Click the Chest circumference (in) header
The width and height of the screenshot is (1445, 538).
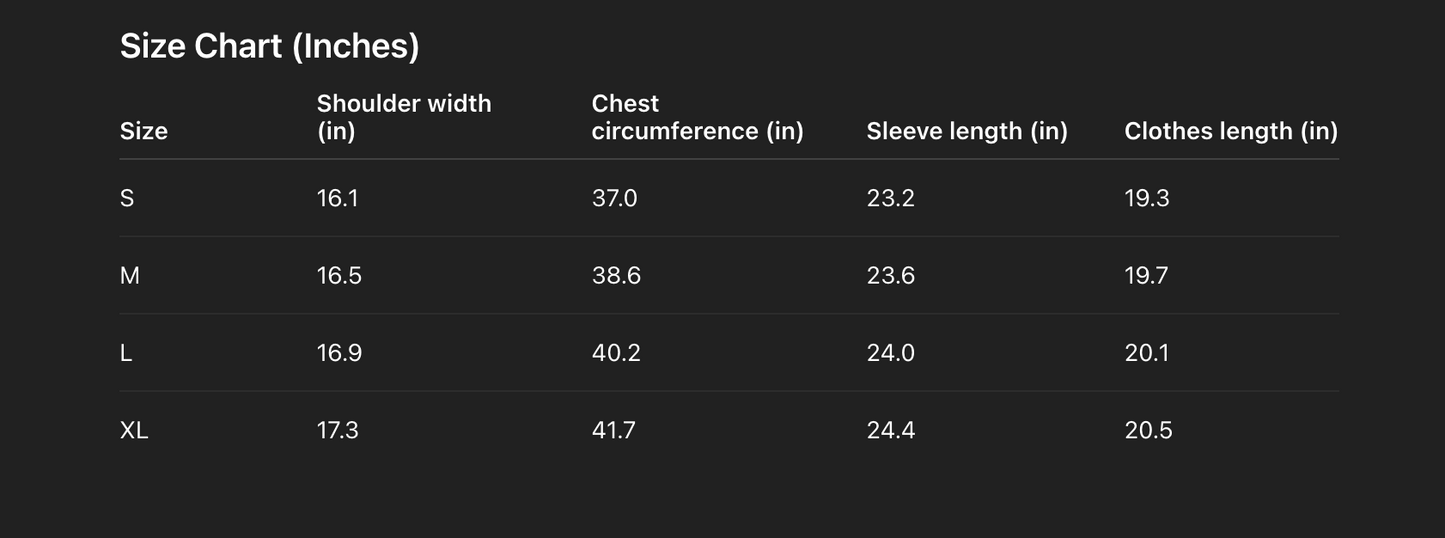(697, 117)
